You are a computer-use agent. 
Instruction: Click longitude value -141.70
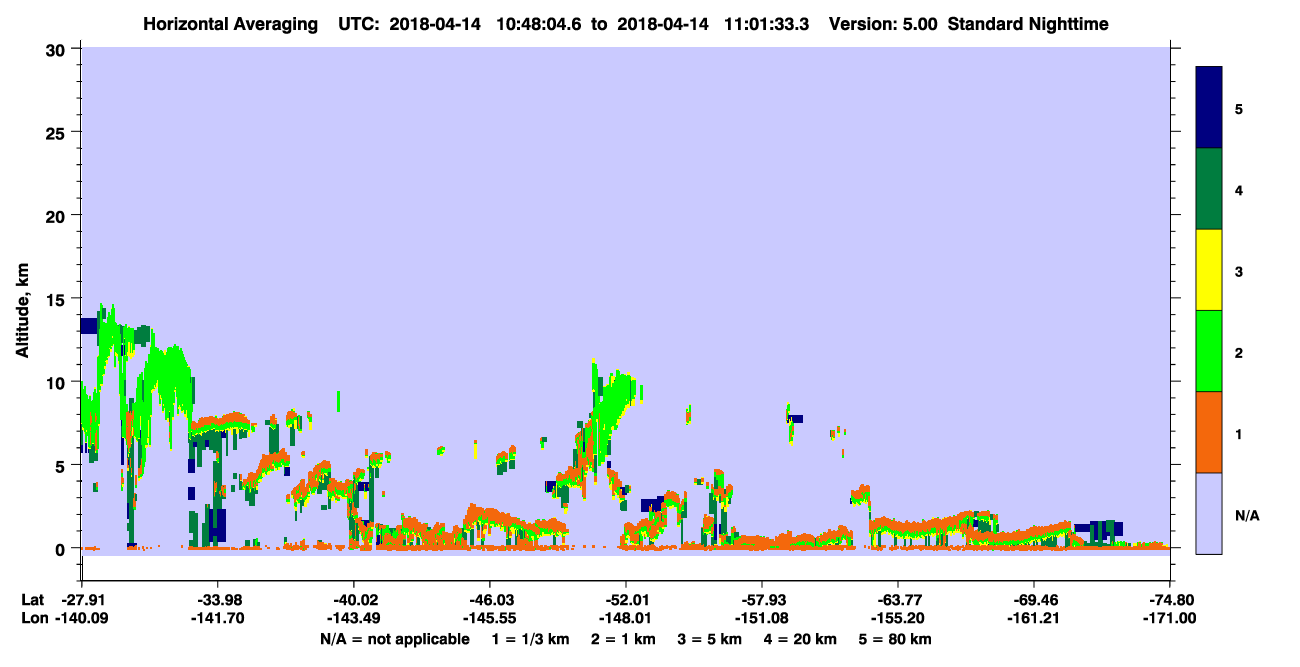point(218,619)
